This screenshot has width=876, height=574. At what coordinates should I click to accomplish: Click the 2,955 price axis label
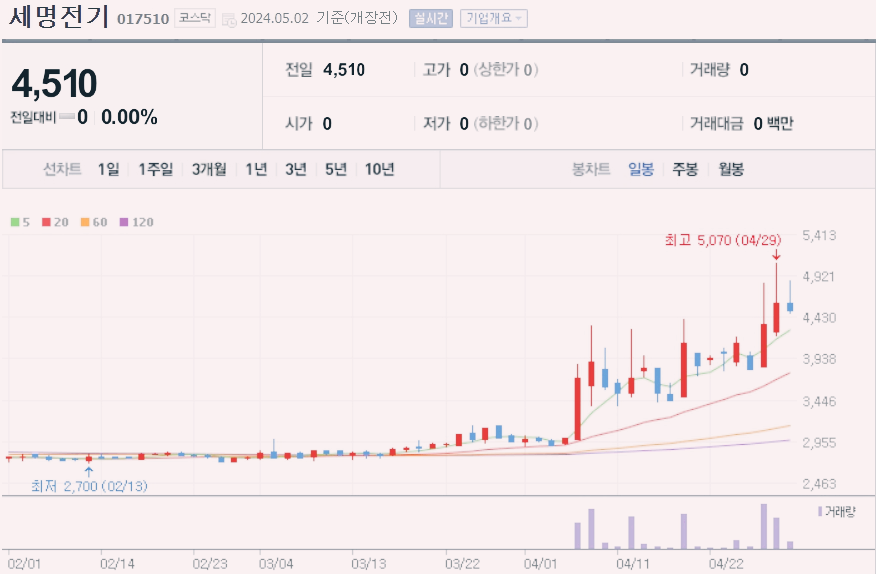820,443
